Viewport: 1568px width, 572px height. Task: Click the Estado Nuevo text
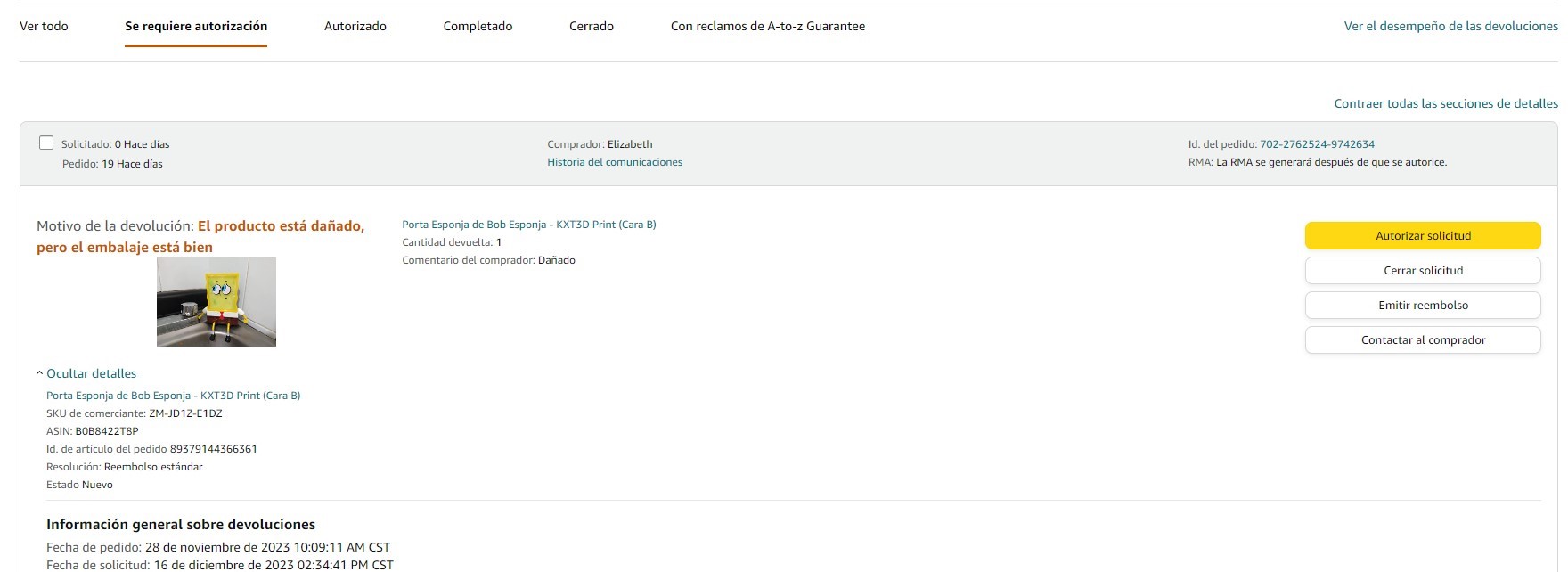tap(79, 485)
